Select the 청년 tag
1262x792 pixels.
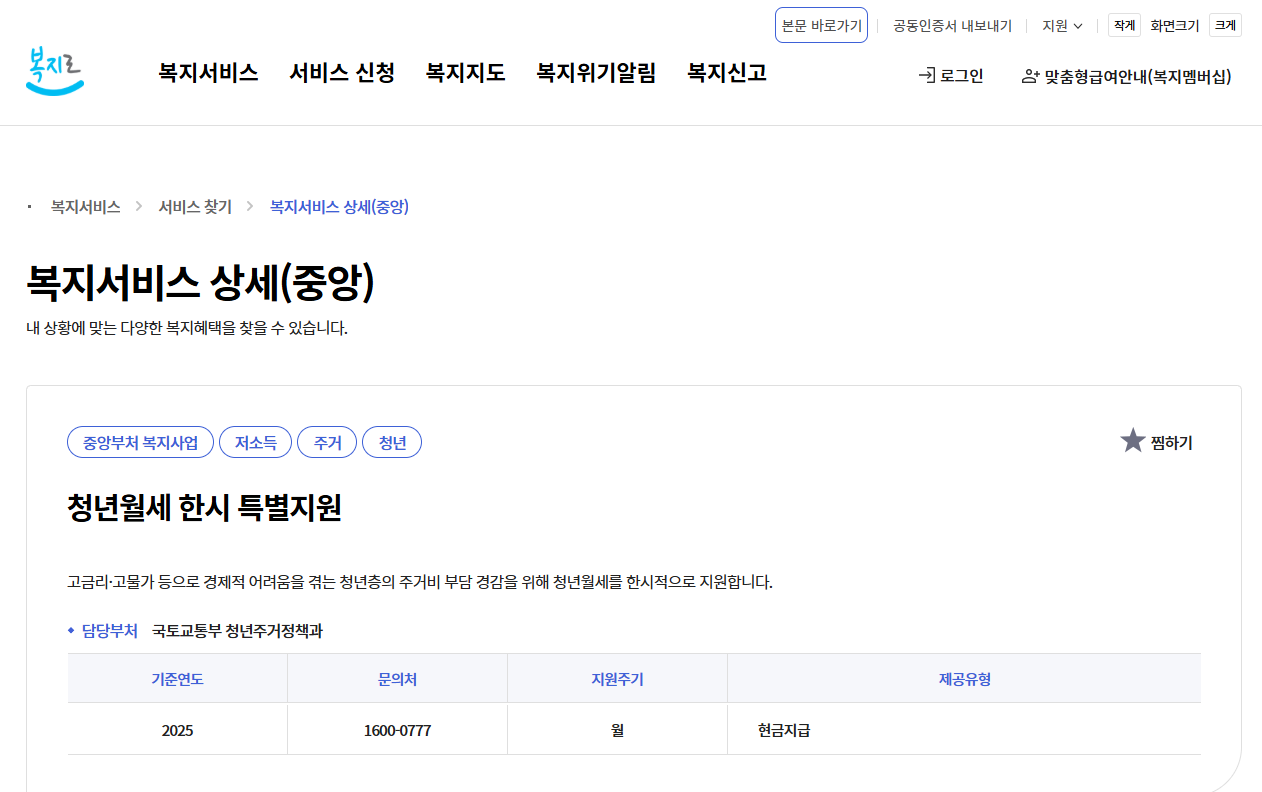[392, 442]
